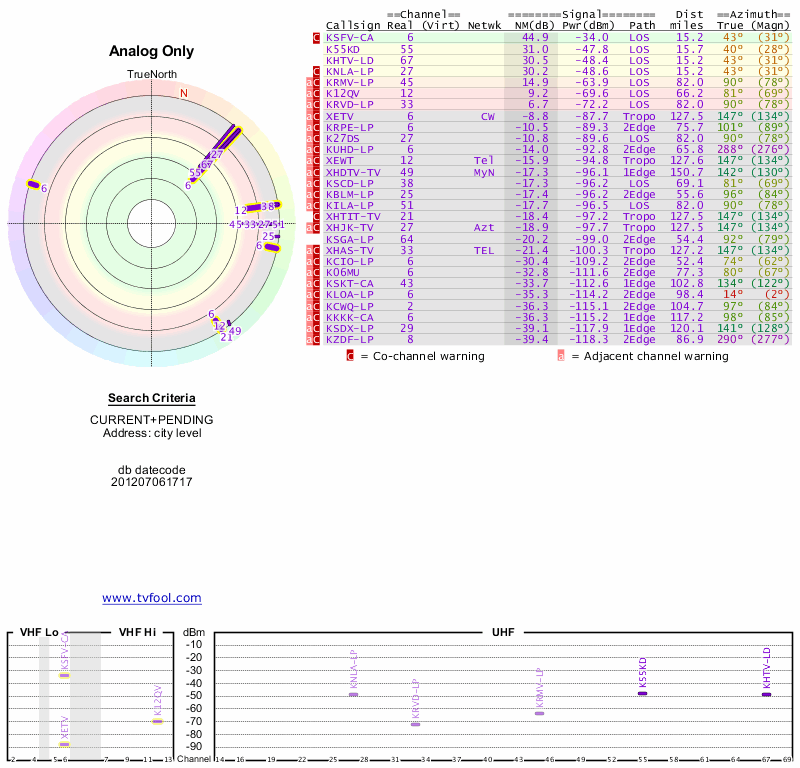Click the KHTV-LD marker in the UHF chart
The width and height of the screenshot is (800, 768).
[x=767, y=695]
